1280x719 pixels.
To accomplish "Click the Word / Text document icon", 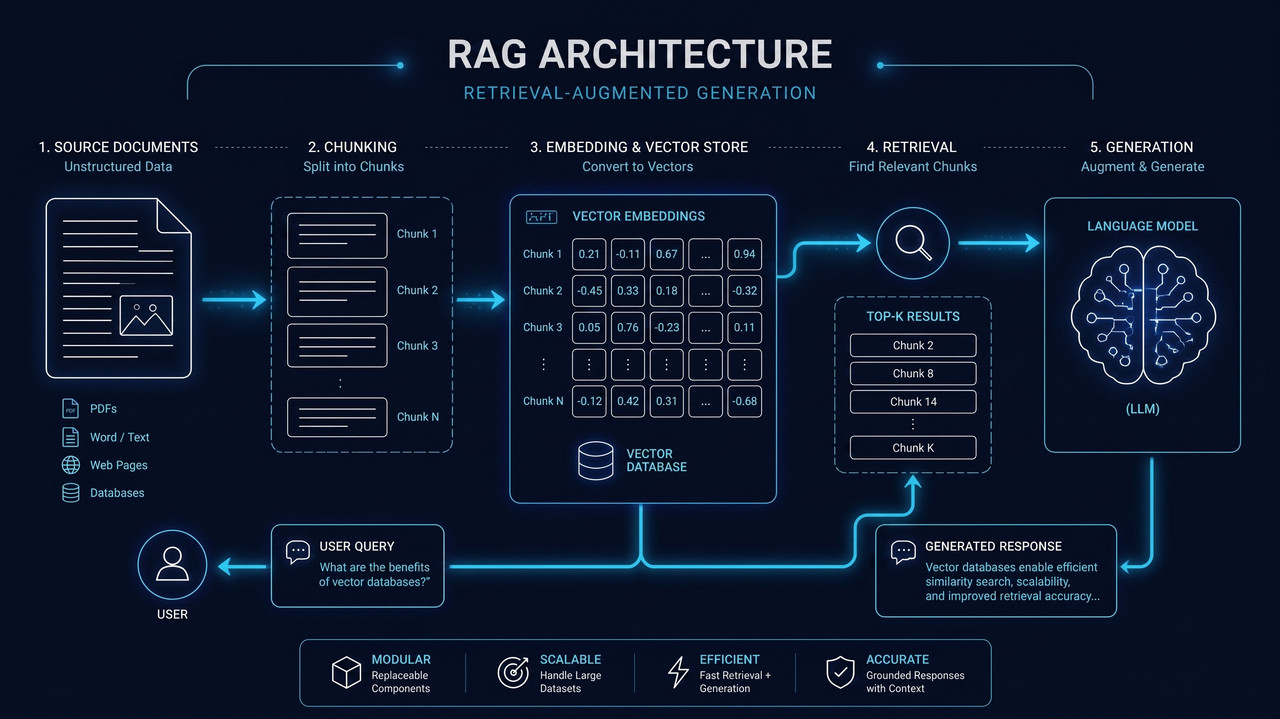I will [x=71, y=437].
